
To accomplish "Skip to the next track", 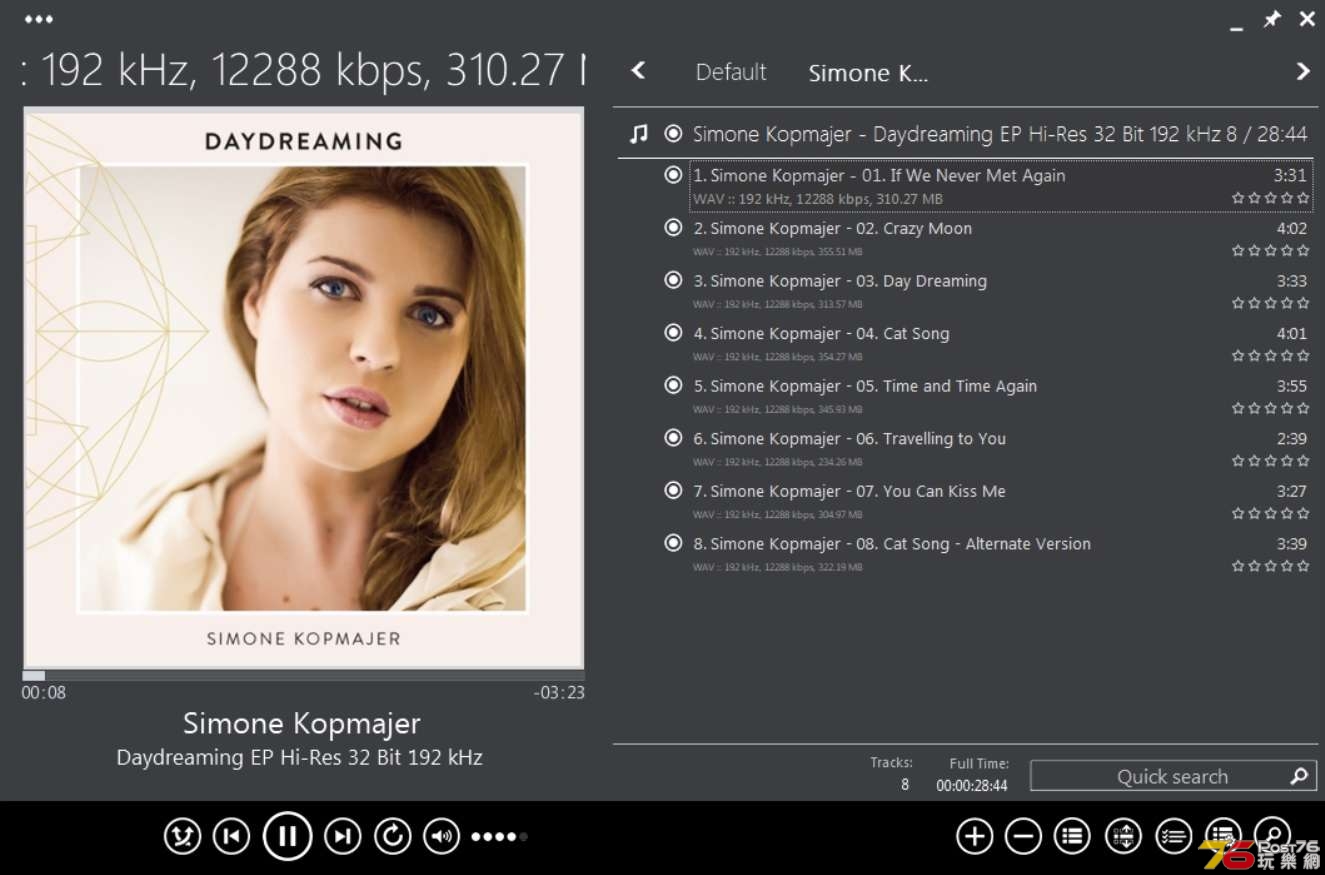I will 342,836.
